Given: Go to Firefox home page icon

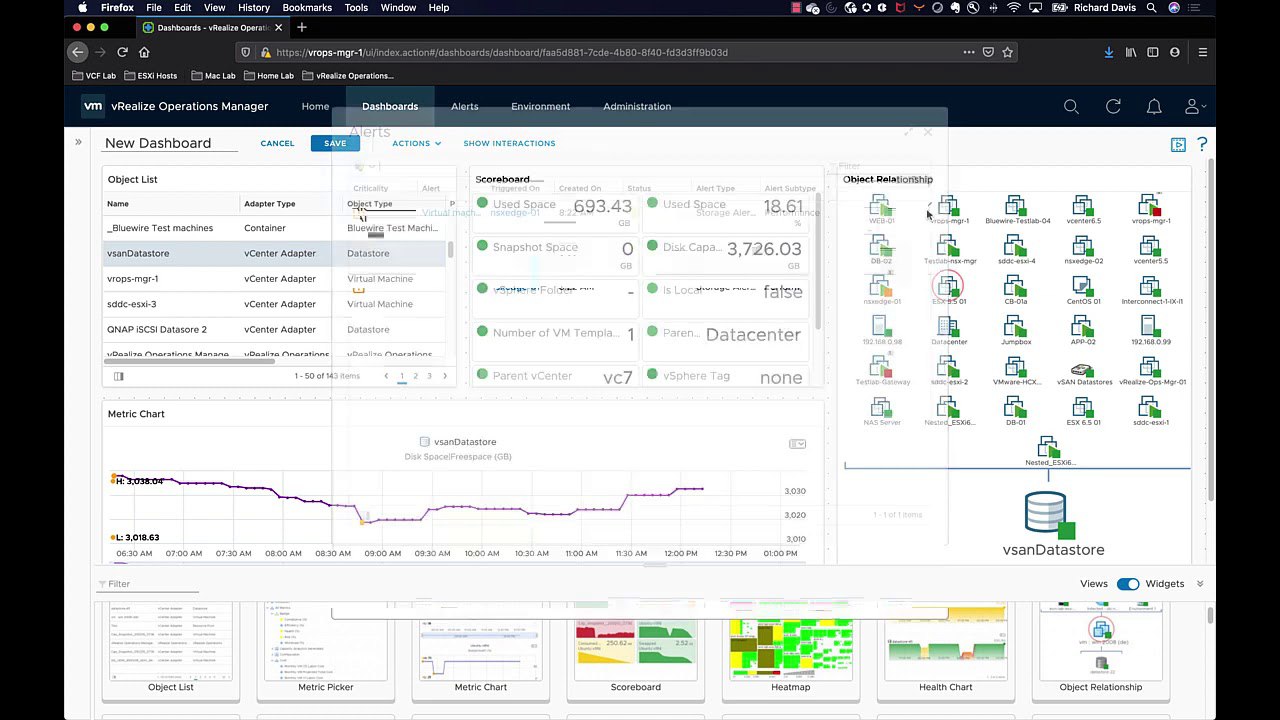Looking at the screenshot, I should tap(144, 52).
